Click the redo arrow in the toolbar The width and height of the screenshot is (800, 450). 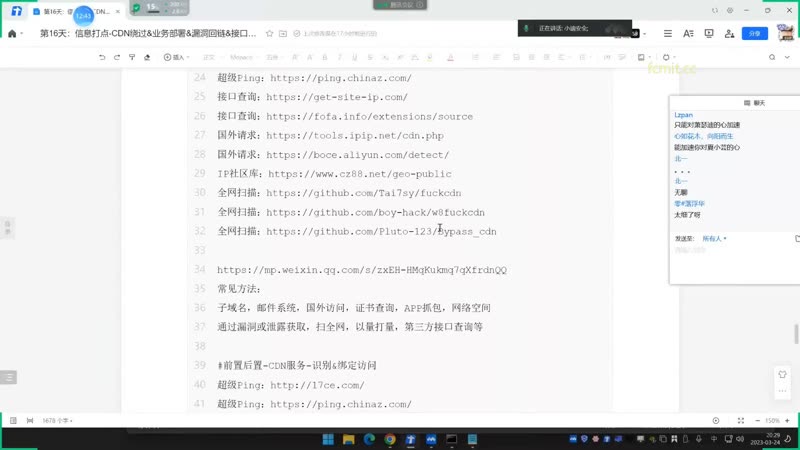click(x=117, y=57)
